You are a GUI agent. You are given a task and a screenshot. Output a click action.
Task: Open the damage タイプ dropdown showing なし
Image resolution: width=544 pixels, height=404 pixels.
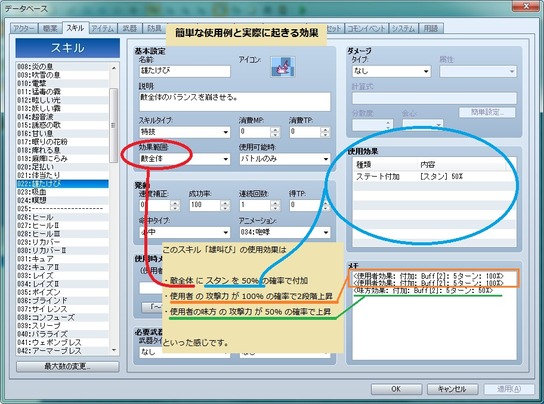point(391,71)
